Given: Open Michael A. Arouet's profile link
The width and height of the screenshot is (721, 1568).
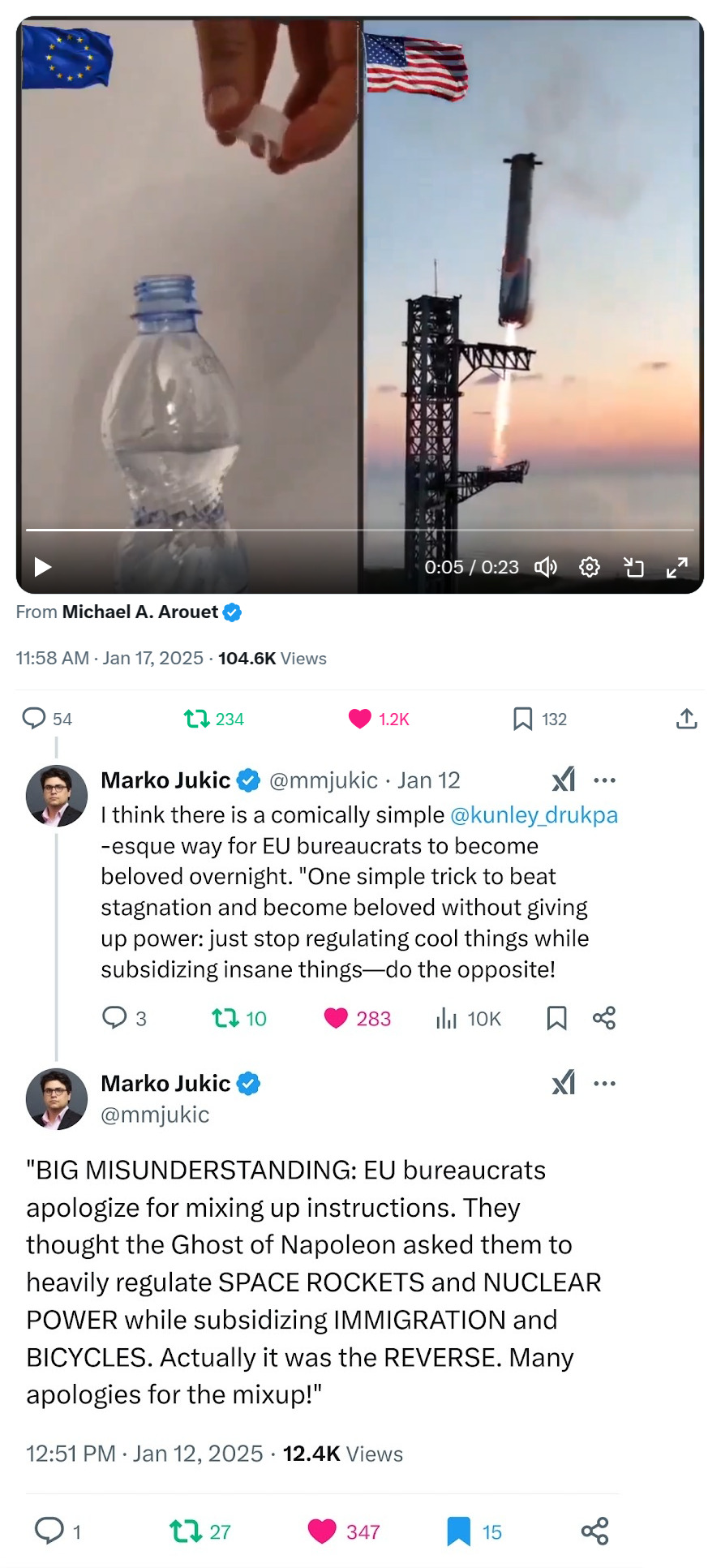Looking at the screenshot, I should point(140,612).
